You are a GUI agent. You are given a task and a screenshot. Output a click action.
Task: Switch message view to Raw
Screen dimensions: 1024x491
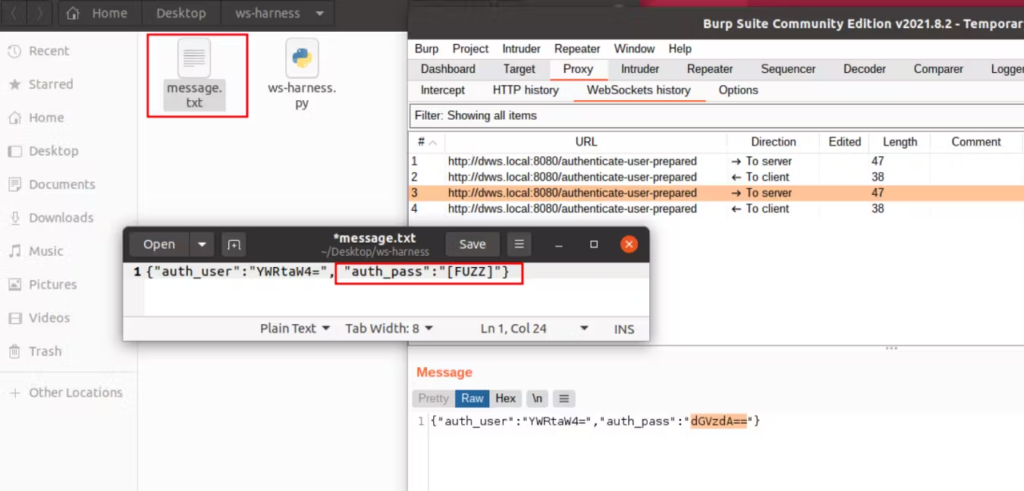coord(472,398)
